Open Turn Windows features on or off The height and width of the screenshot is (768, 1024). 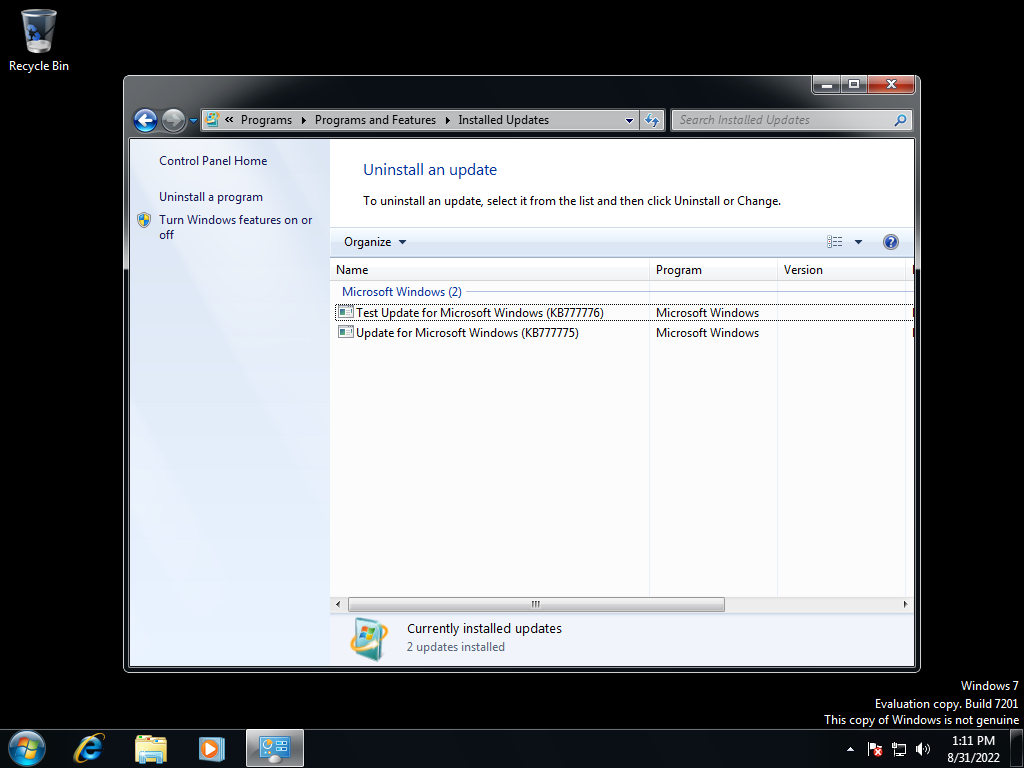click(x=236, y=227)
